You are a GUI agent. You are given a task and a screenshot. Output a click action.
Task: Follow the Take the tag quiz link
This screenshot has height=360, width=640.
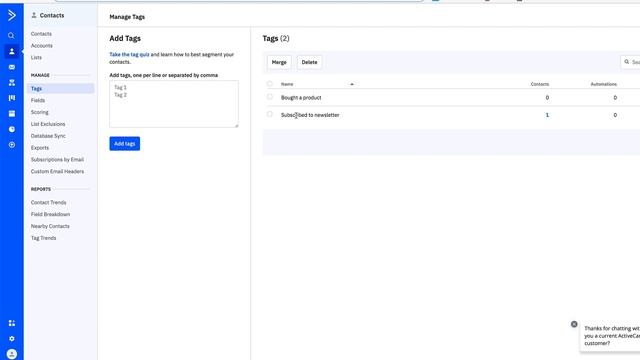[x=129, y=54]
